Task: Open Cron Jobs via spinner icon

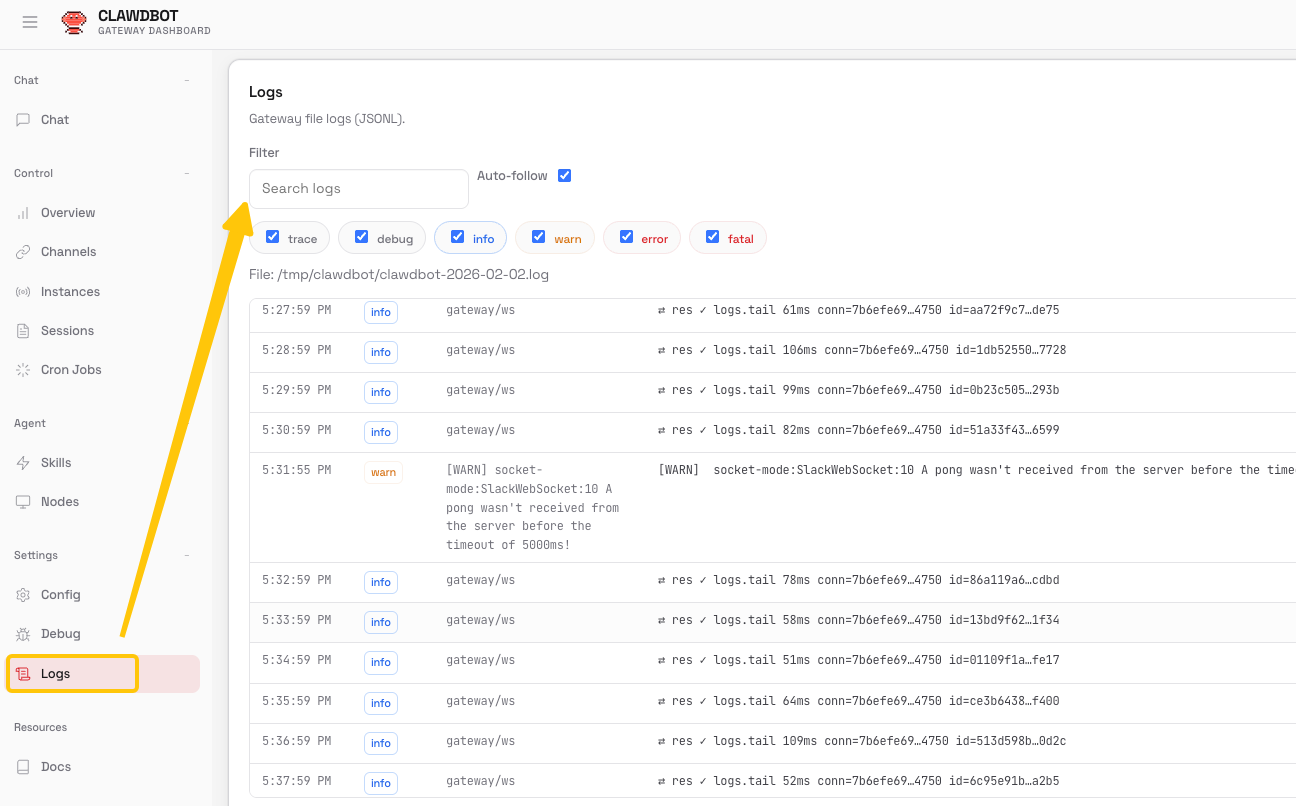Action: 23,370
